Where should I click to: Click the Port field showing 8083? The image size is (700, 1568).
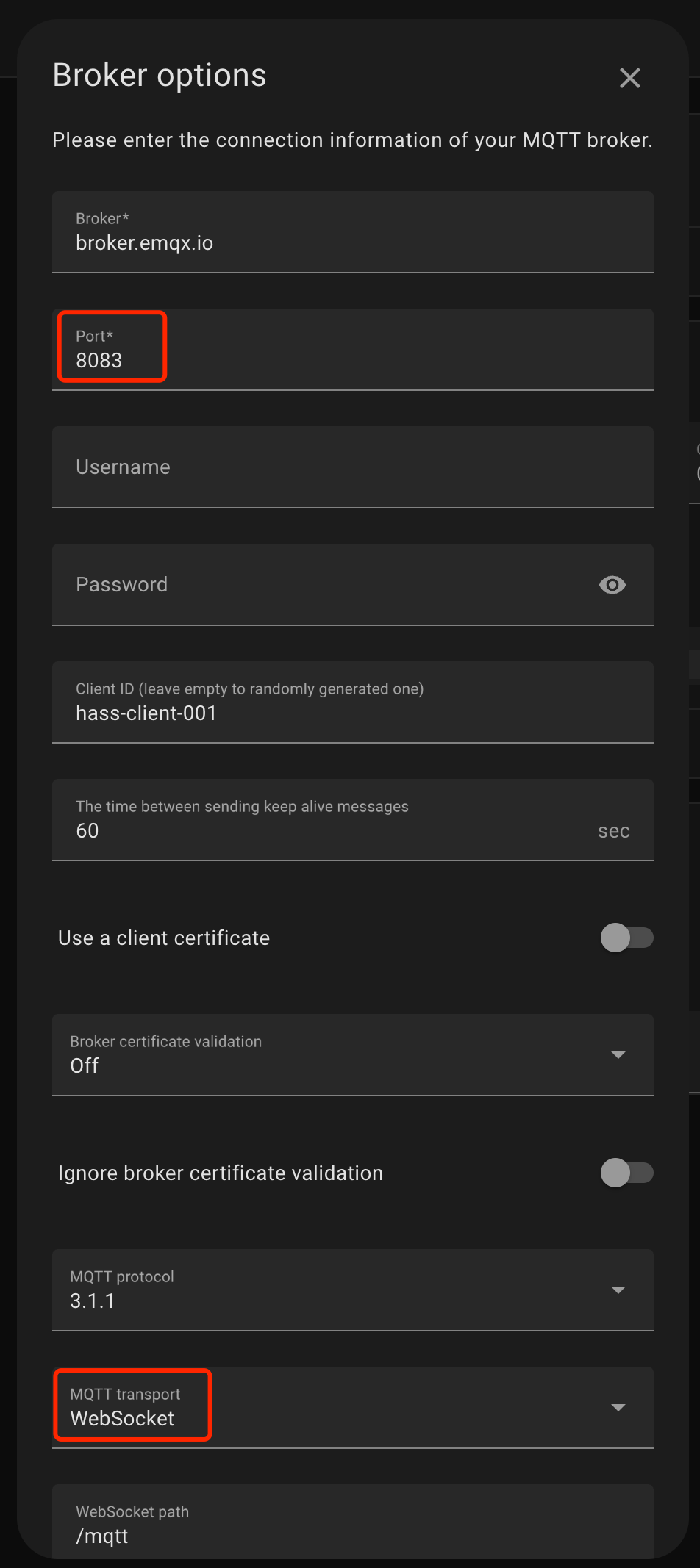click(x=352, y=360)
